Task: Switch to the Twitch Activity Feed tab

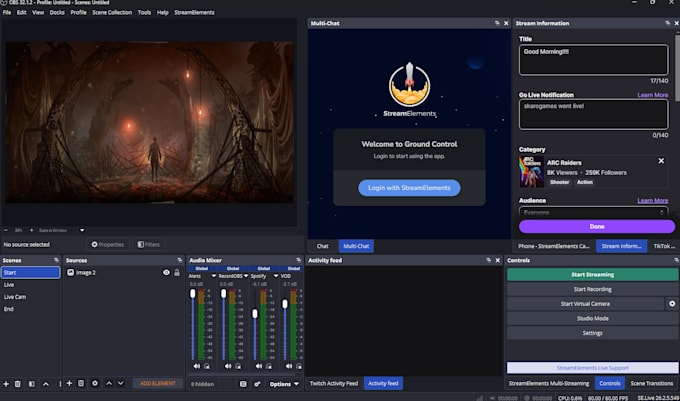Action: [x=334, y=383]
